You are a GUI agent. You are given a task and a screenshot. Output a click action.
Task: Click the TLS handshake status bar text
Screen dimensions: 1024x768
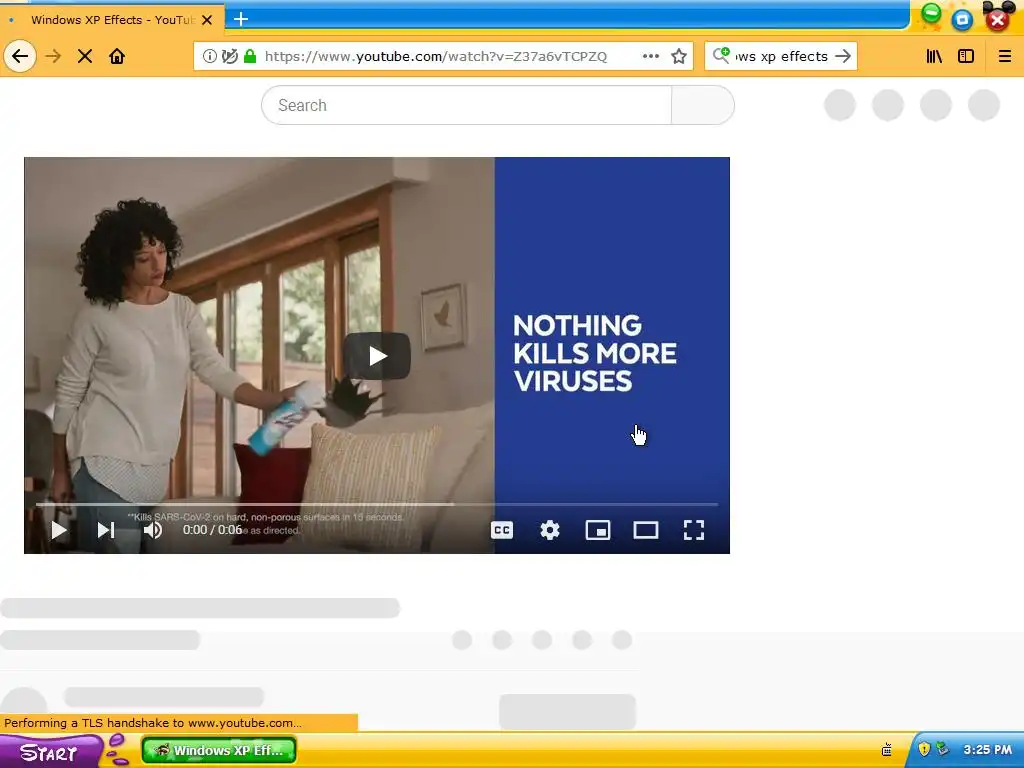tap(153, 723)
